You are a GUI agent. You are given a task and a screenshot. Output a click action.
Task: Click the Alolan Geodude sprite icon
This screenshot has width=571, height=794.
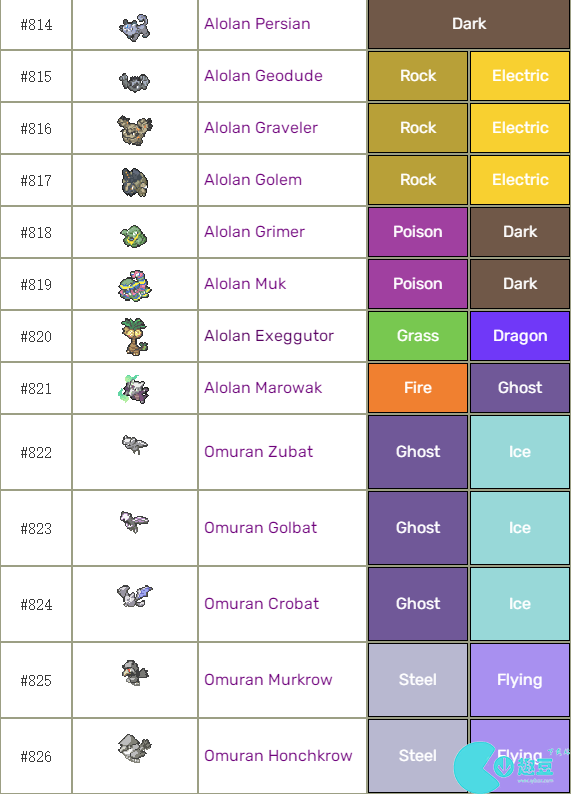pos(134,81)
